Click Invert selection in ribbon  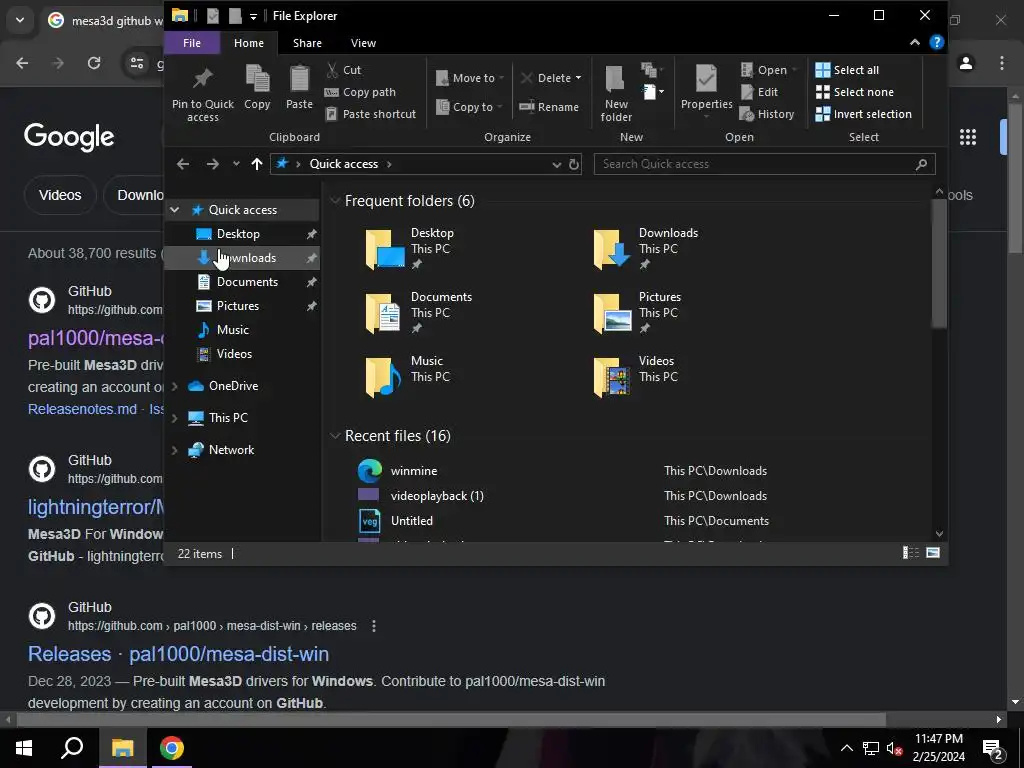pos(864,114)
